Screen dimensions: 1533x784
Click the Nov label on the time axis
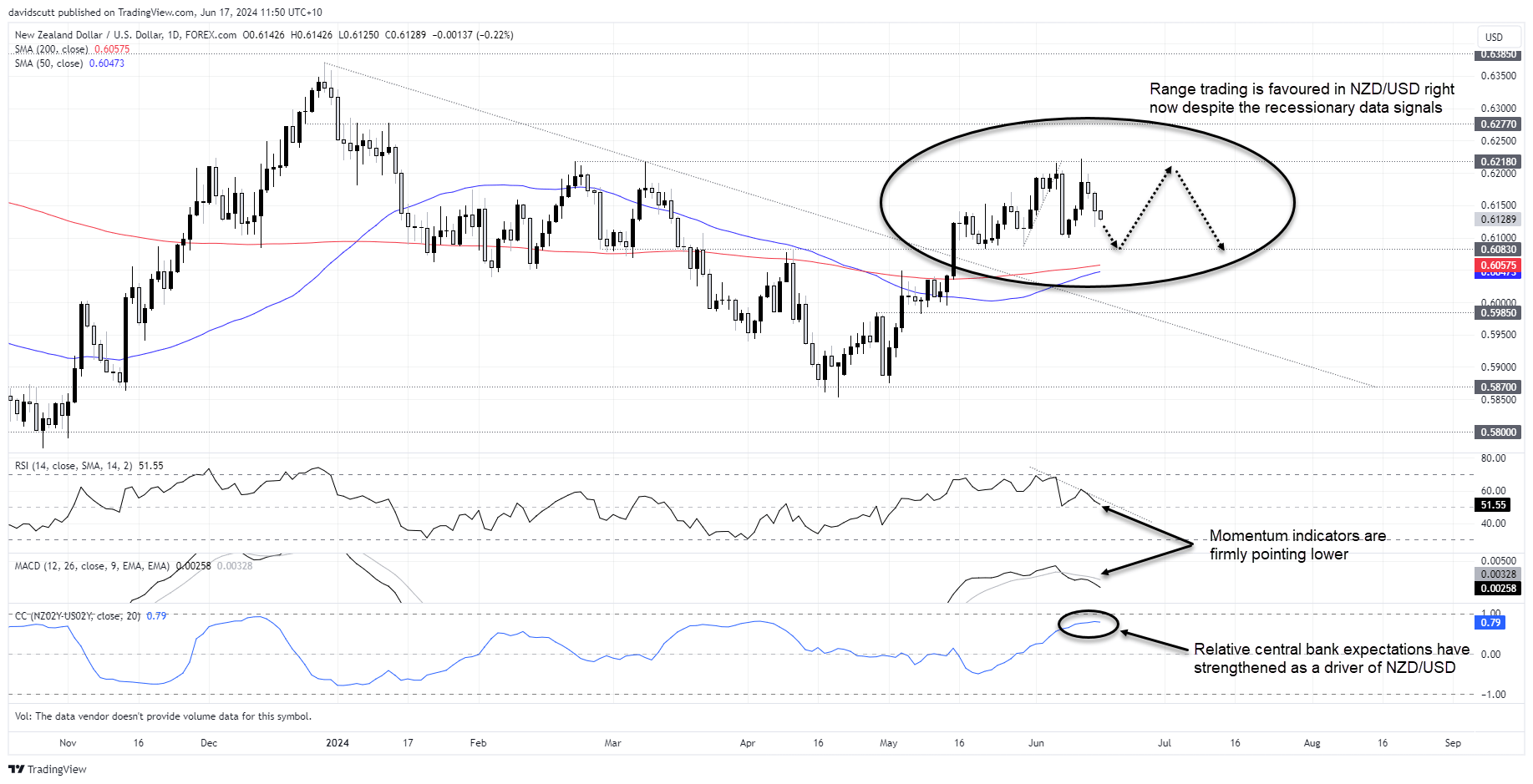click(x=68, y=743)
